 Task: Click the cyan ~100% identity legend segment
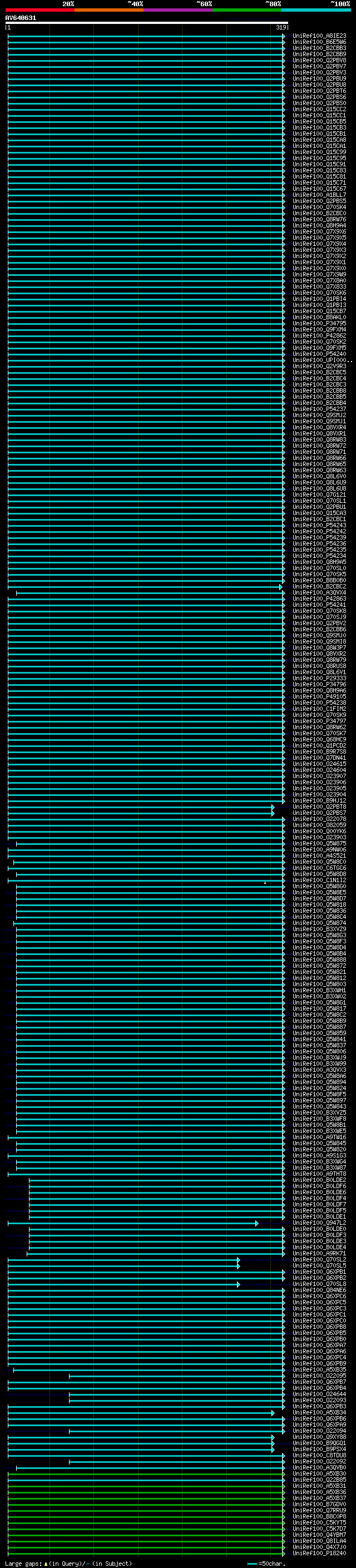coord(316,10)
